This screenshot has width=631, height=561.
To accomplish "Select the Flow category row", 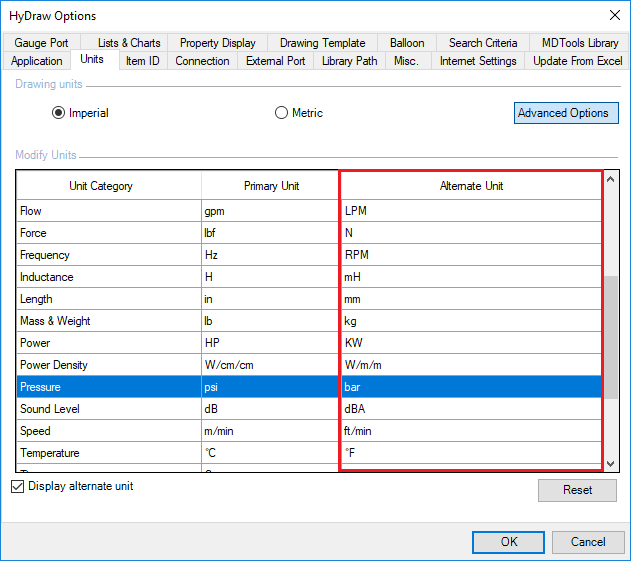I will coord(109,211).
